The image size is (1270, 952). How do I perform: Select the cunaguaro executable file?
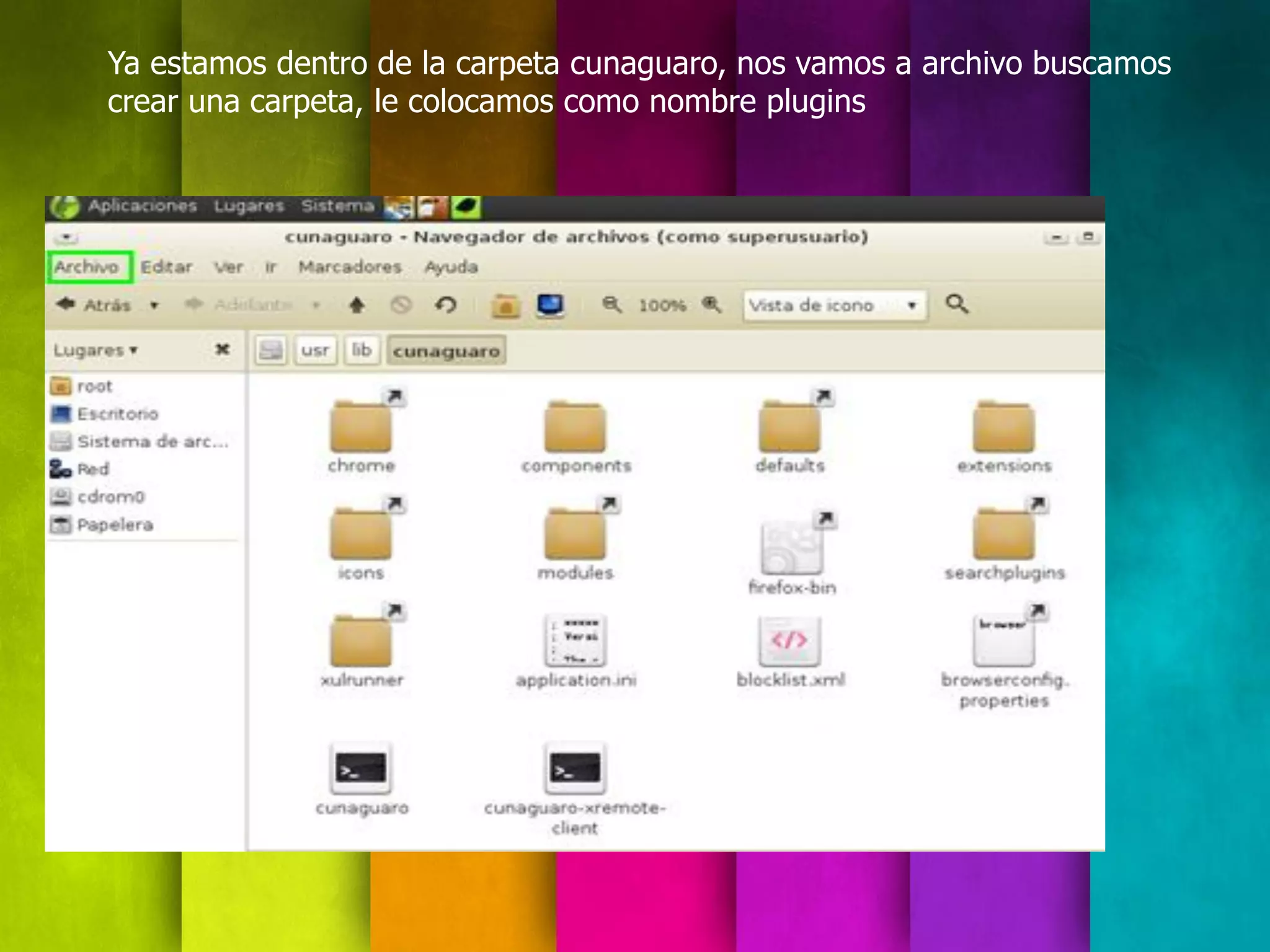point(362,780)
